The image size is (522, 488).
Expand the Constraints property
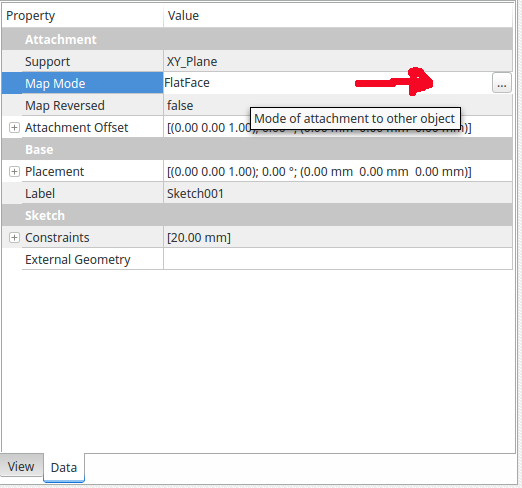coord(14,237)
